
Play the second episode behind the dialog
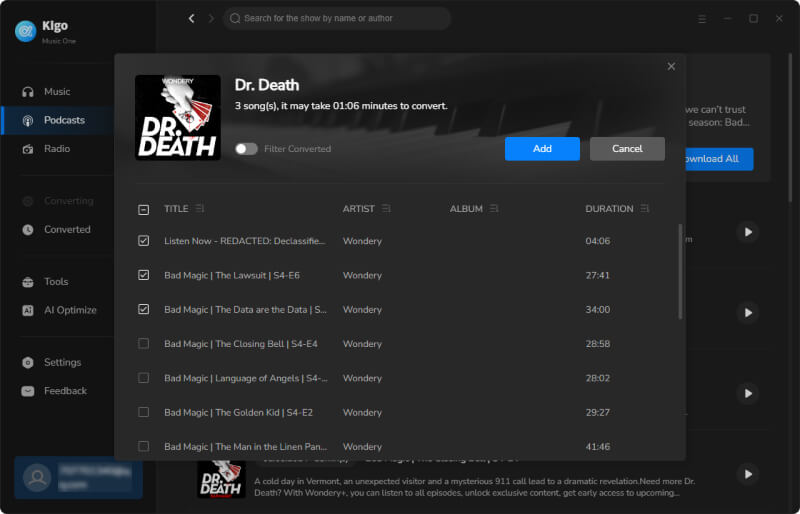tap(747, 312)
